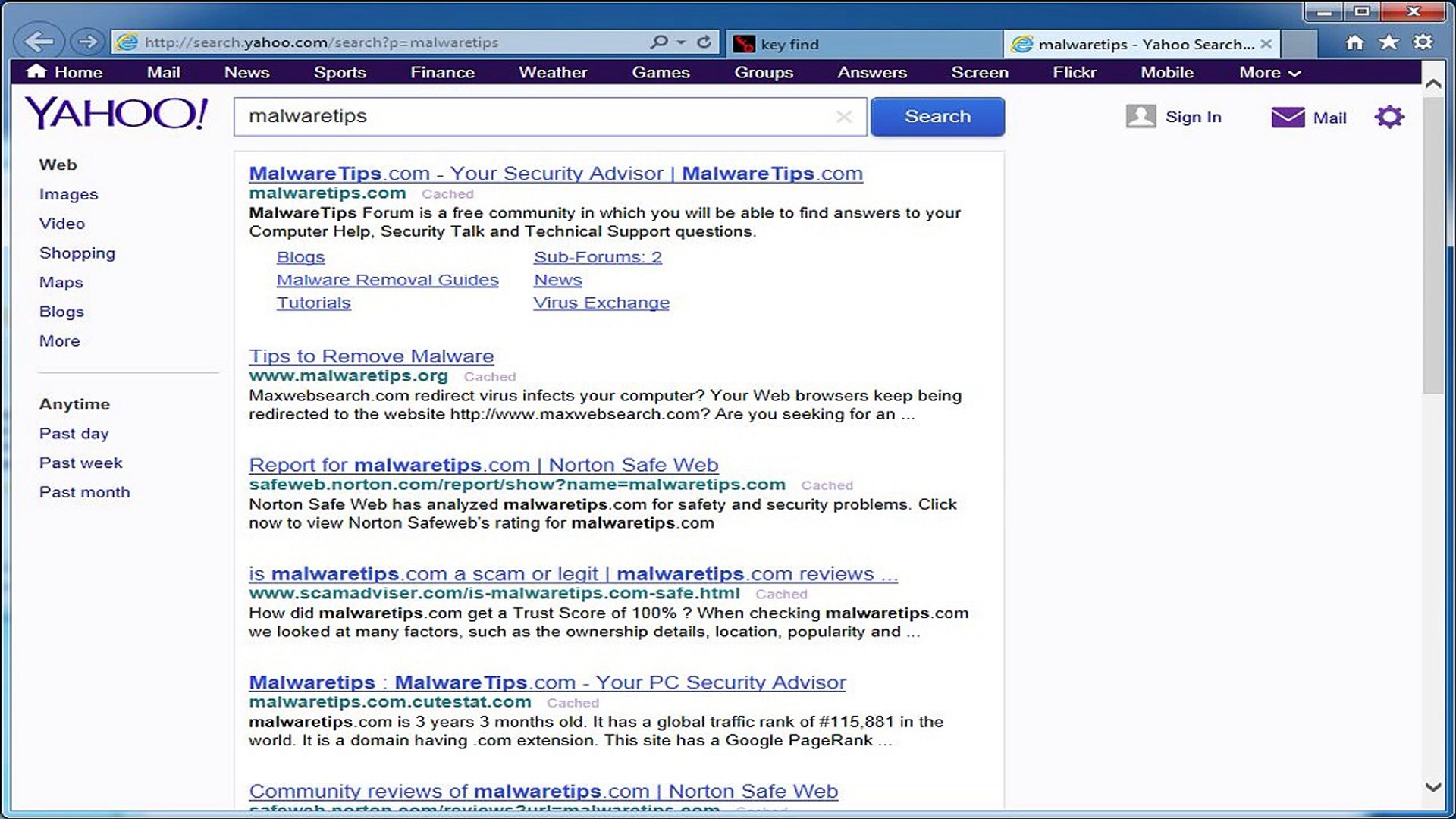This screenshot has height=819, width=1456.
Task: Filter results by Past day
Action: (74, 434)
